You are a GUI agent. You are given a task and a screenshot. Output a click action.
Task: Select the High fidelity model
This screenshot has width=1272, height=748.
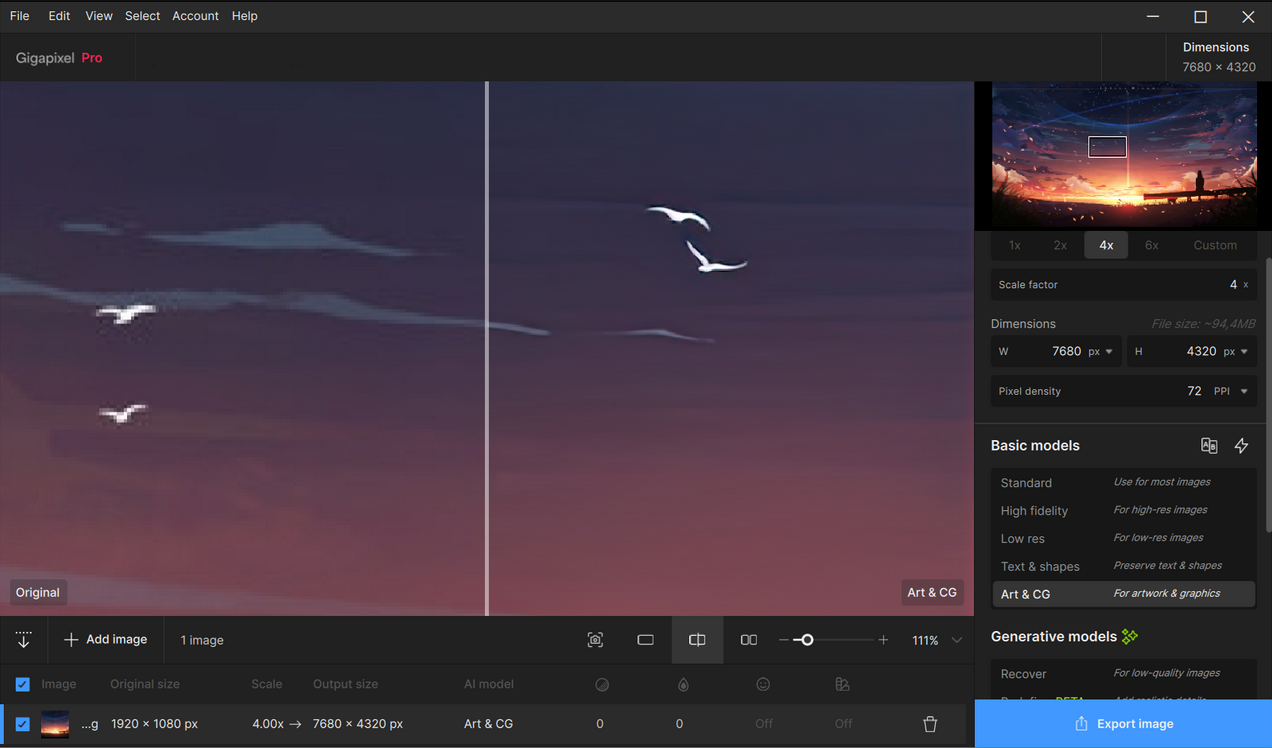(x=1123, y=510)
